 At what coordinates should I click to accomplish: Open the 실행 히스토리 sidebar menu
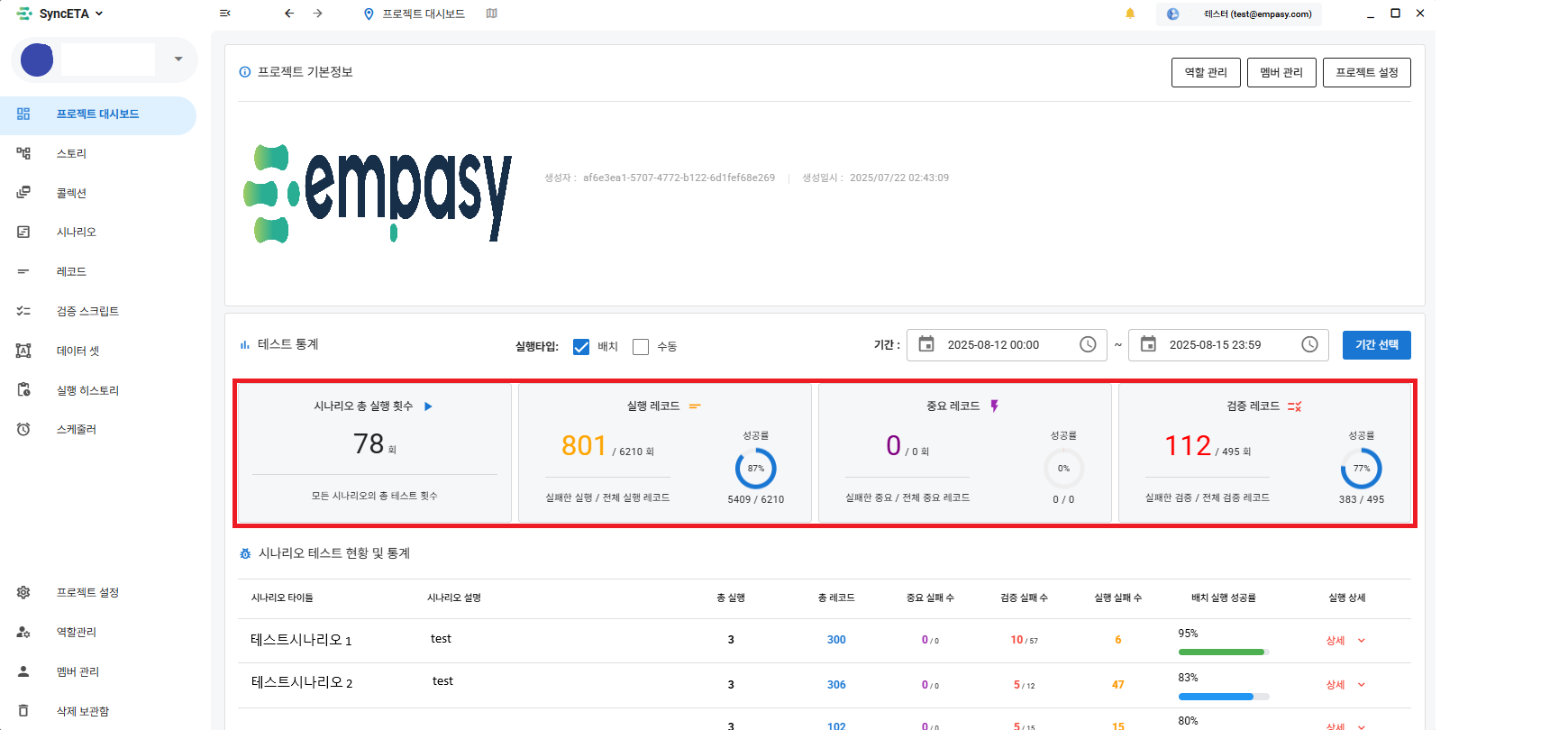tap(87, 390)
